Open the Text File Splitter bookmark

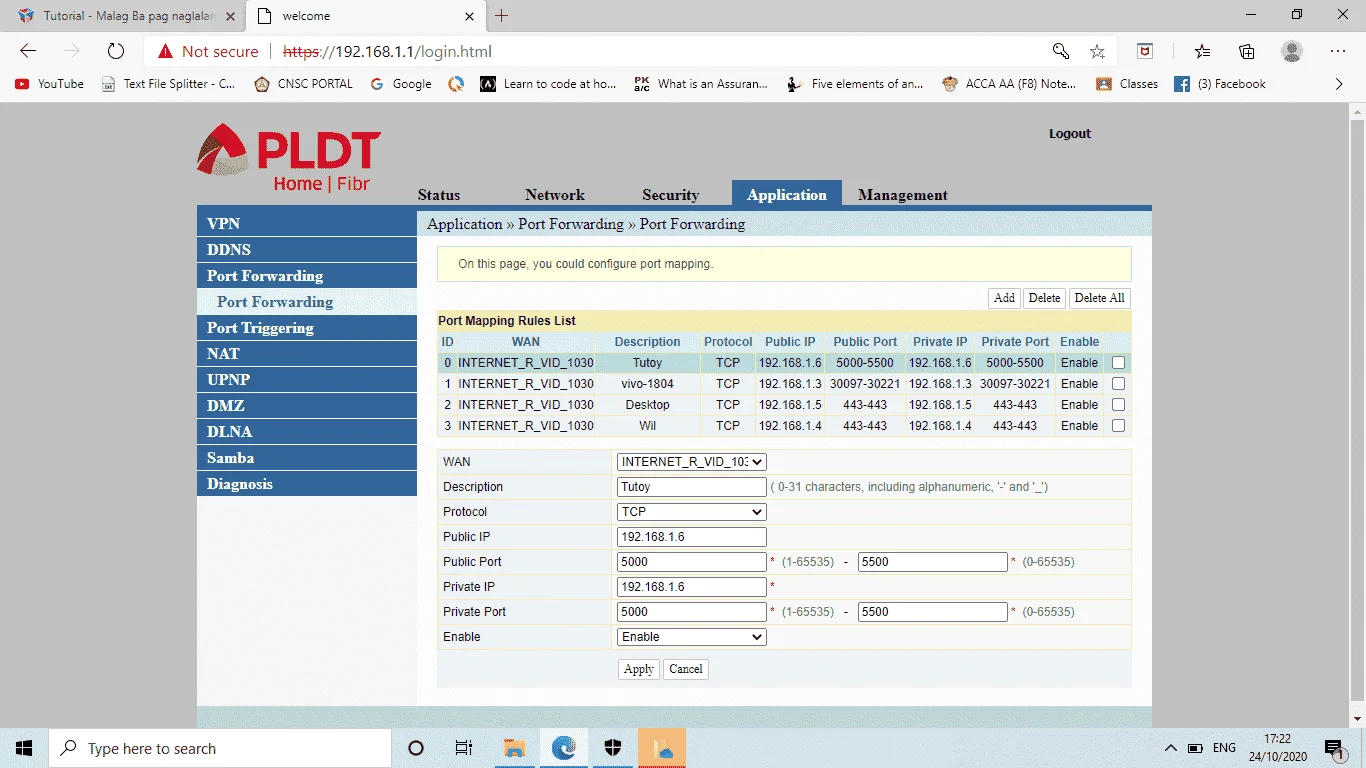(x=169, y=84)
